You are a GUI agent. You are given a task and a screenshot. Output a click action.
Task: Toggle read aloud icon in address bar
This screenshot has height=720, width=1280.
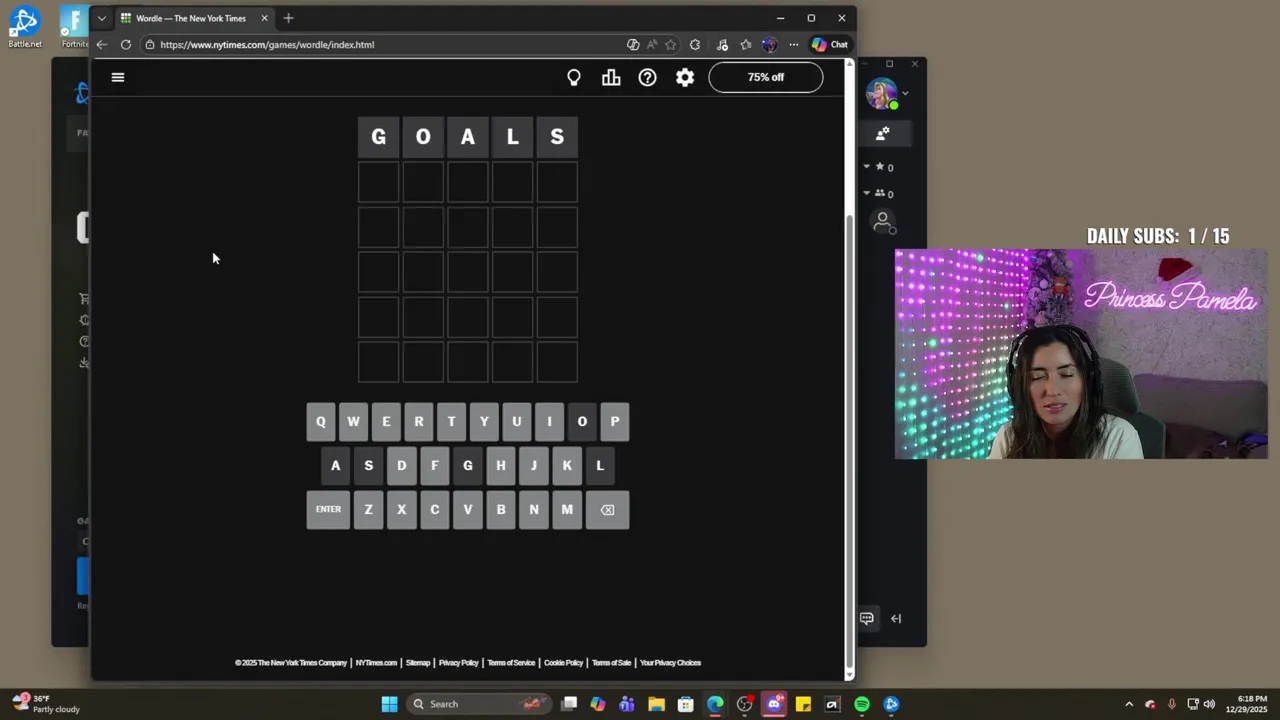[652, 44]
